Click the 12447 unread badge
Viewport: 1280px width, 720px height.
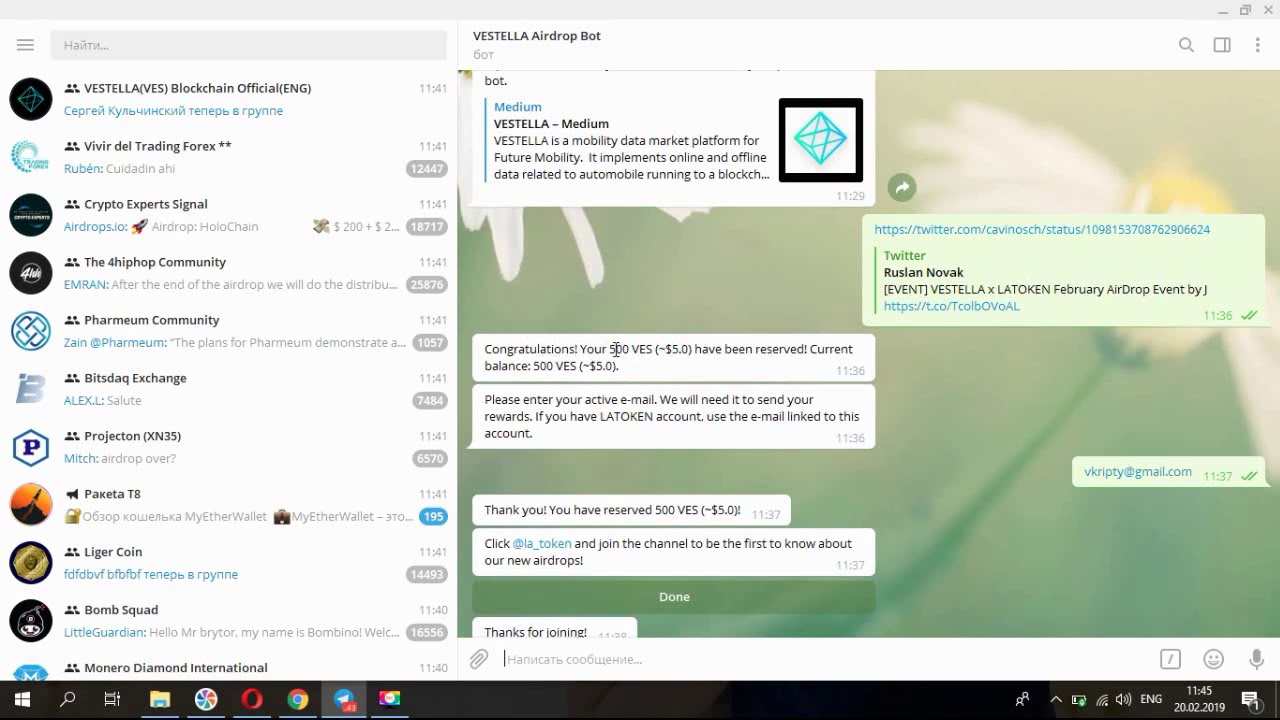click(427, 169)
